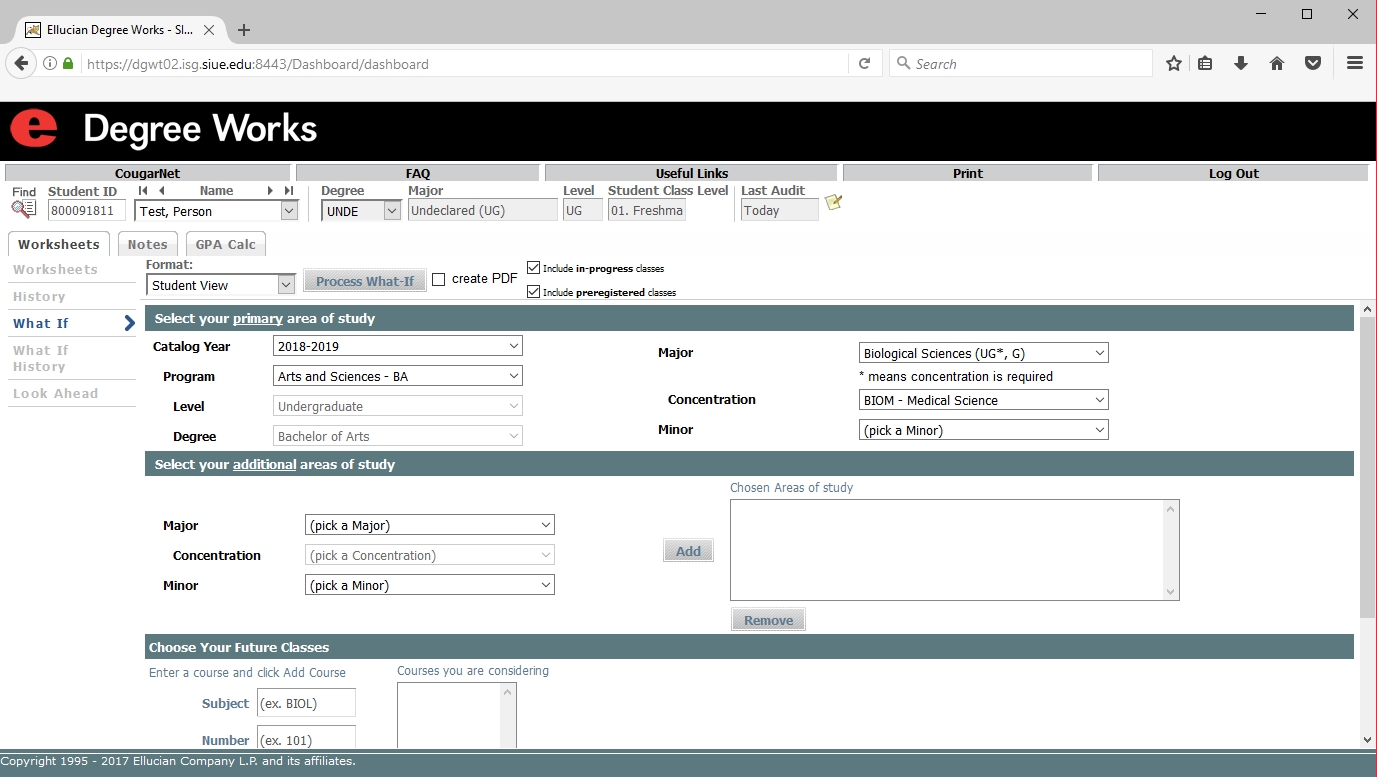Open the Look Ahead sidebar item

tap(56, 394)
